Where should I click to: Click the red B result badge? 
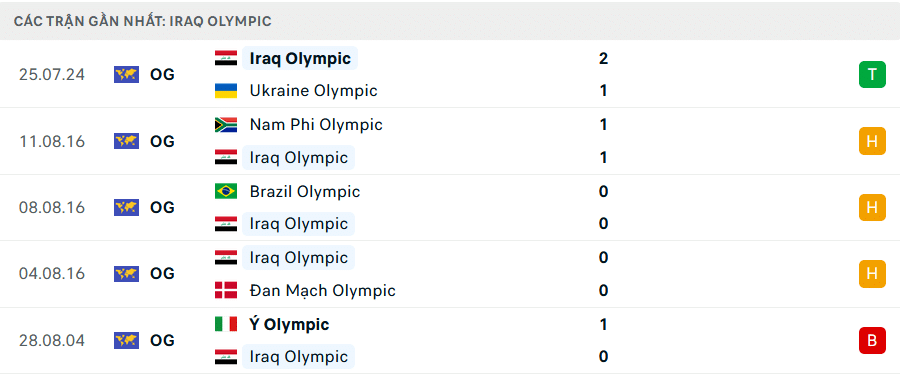(x=872, y=340)
